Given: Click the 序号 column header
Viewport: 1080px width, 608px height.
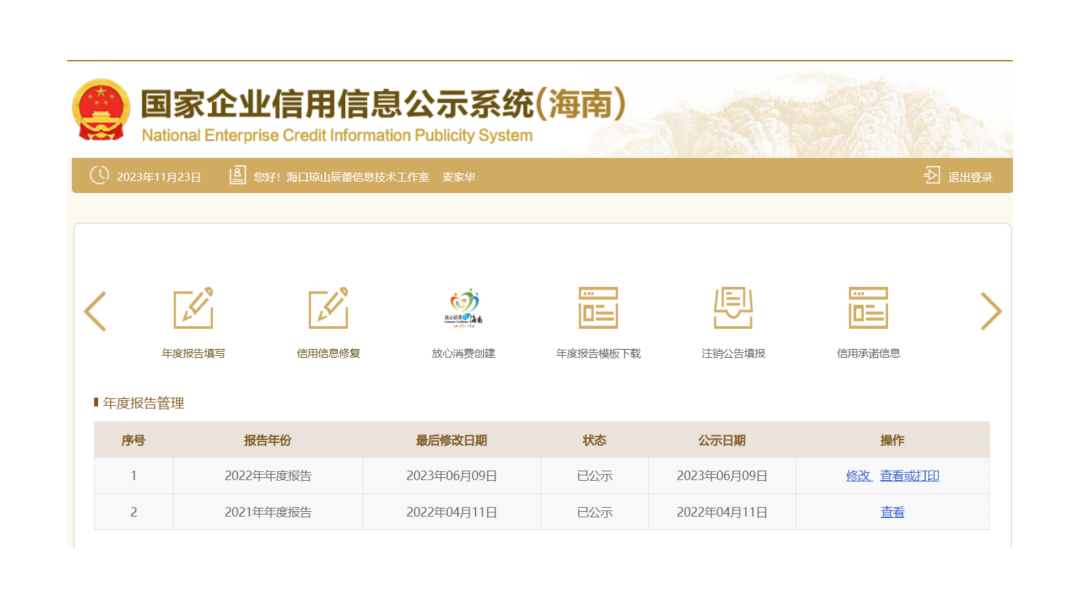Looking at the screenshot, I should point(134,440).
